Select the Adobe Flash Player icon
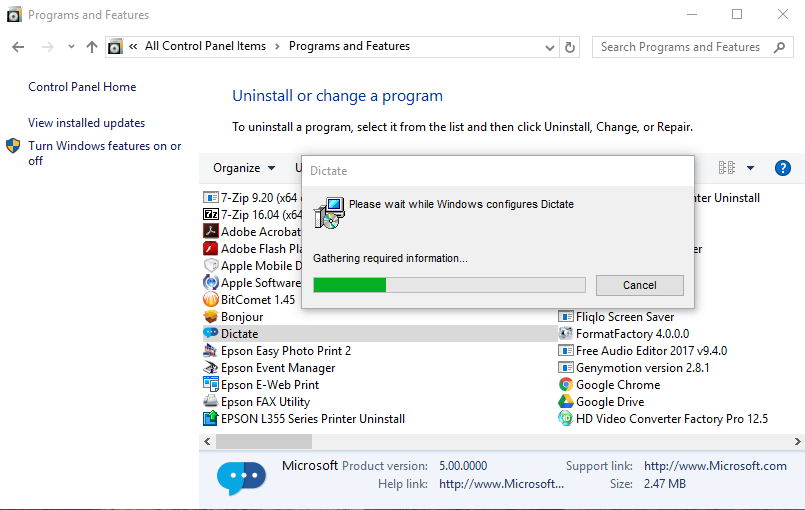The width and height of the screenshot is (805, 510). (210, 248)
